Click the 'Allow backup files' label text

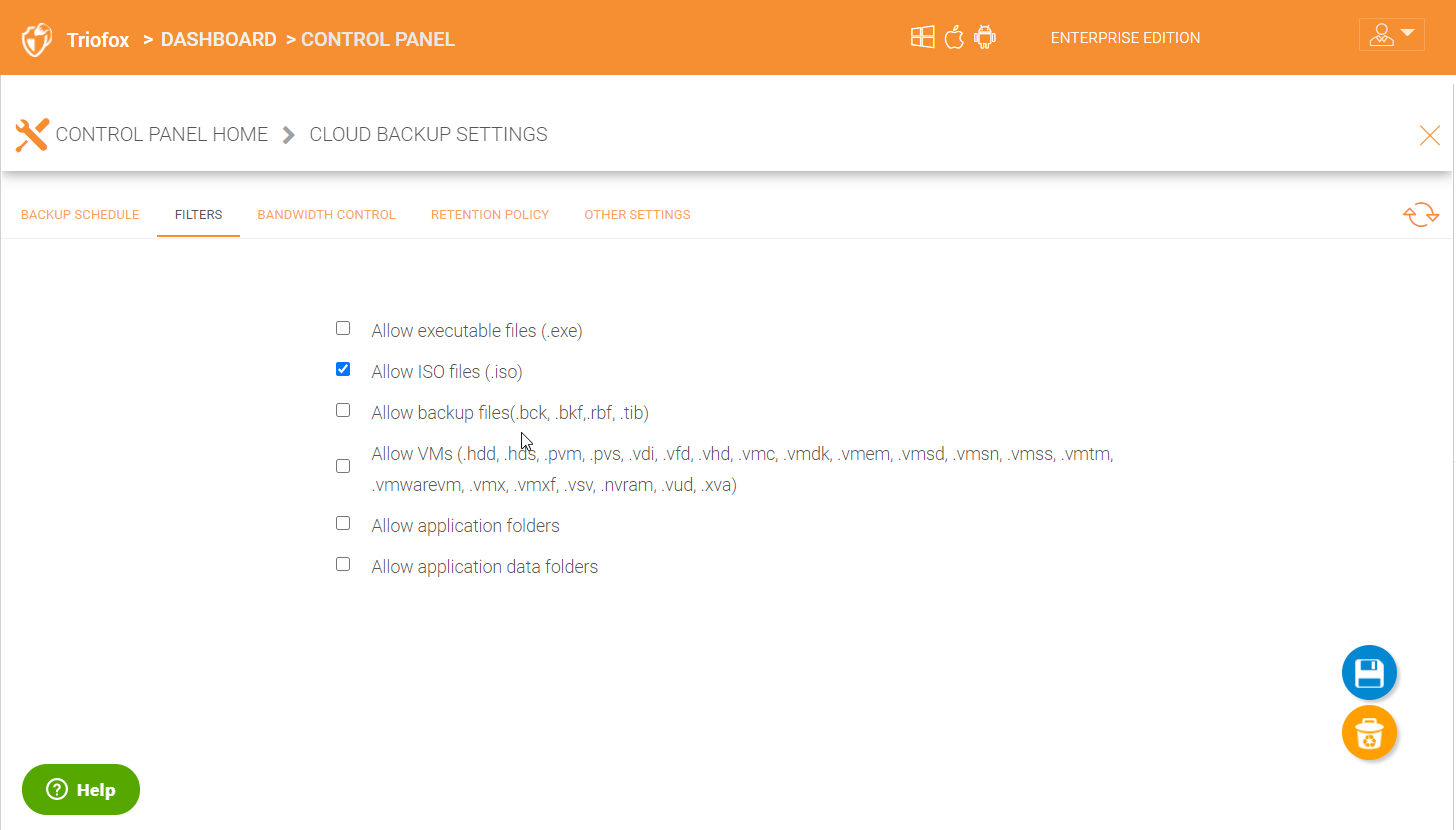tap(510, 413)
